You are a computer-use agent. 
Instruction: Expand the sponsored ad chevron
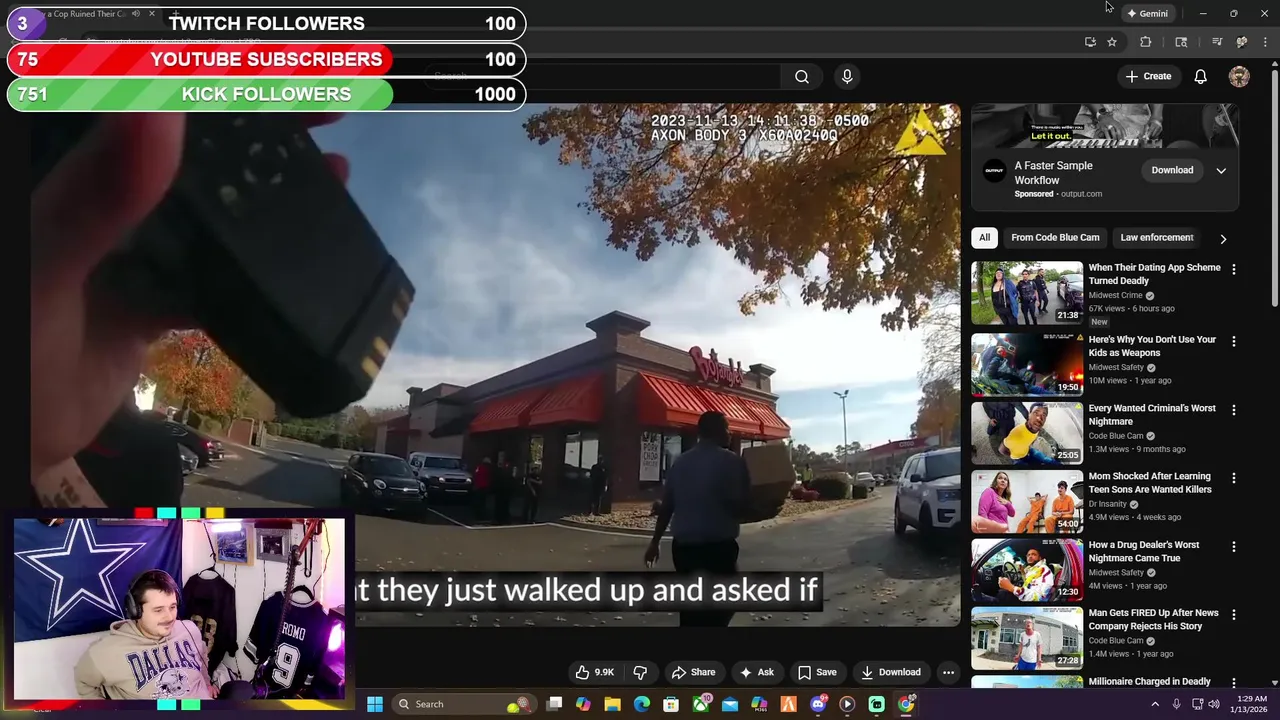[x=1221, y=170]
